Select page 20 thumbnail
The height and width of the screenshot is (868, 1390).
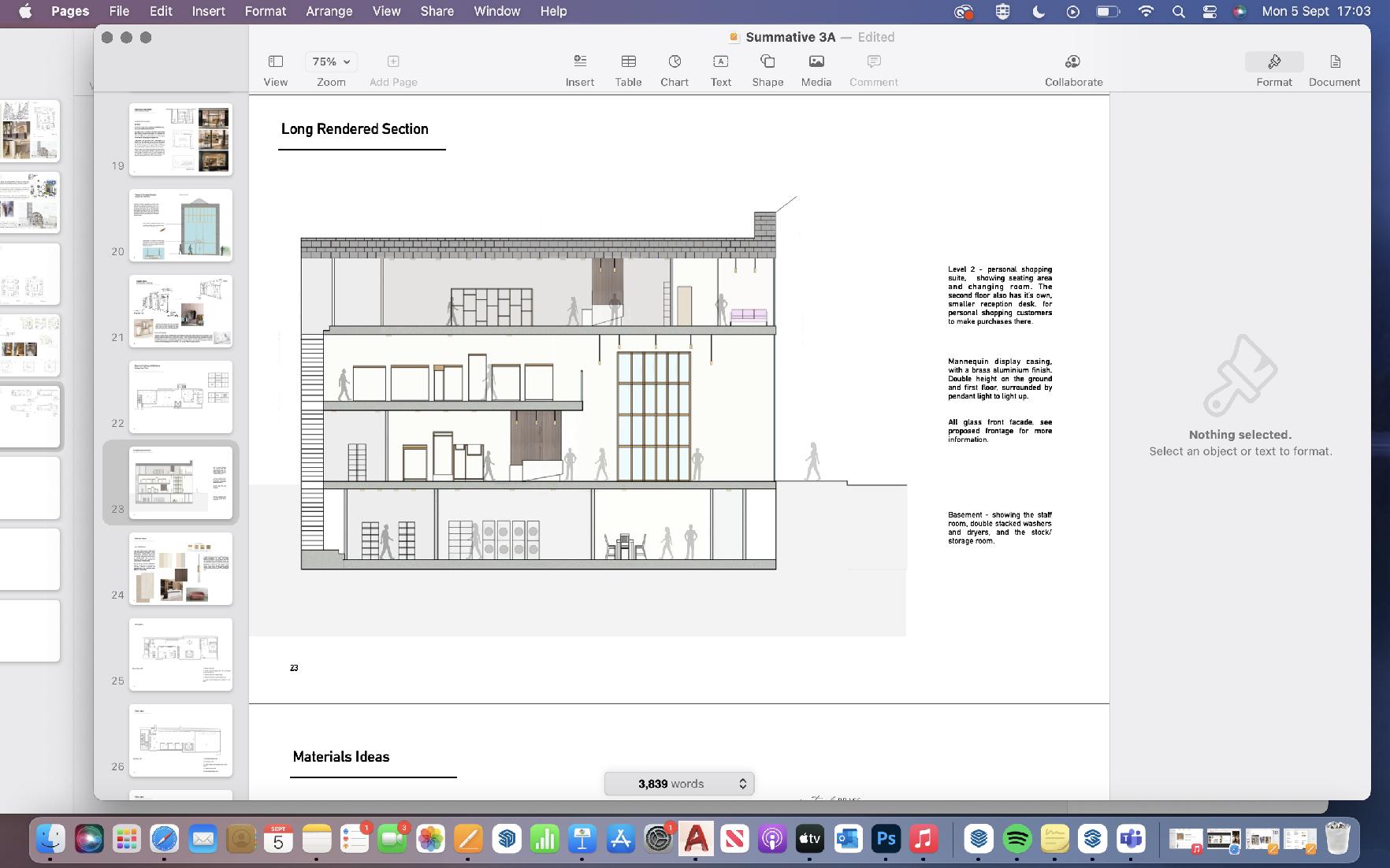click(180, 225)
